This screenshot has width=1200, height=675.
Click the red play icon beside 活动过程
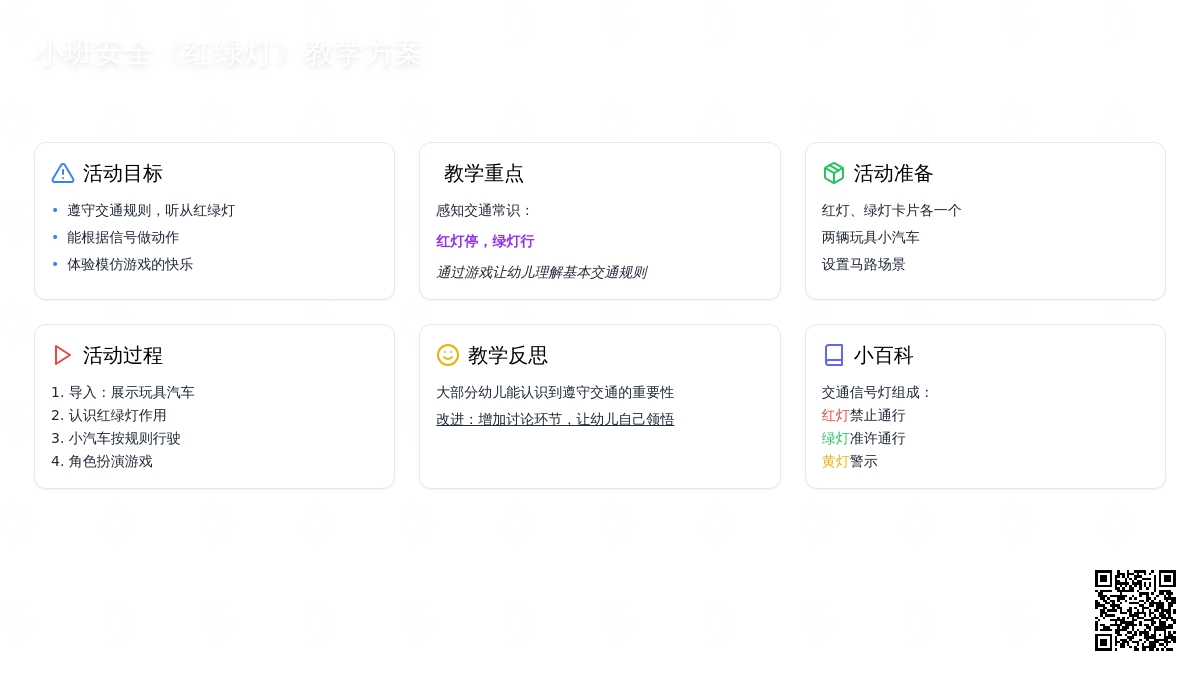point(63,355)
